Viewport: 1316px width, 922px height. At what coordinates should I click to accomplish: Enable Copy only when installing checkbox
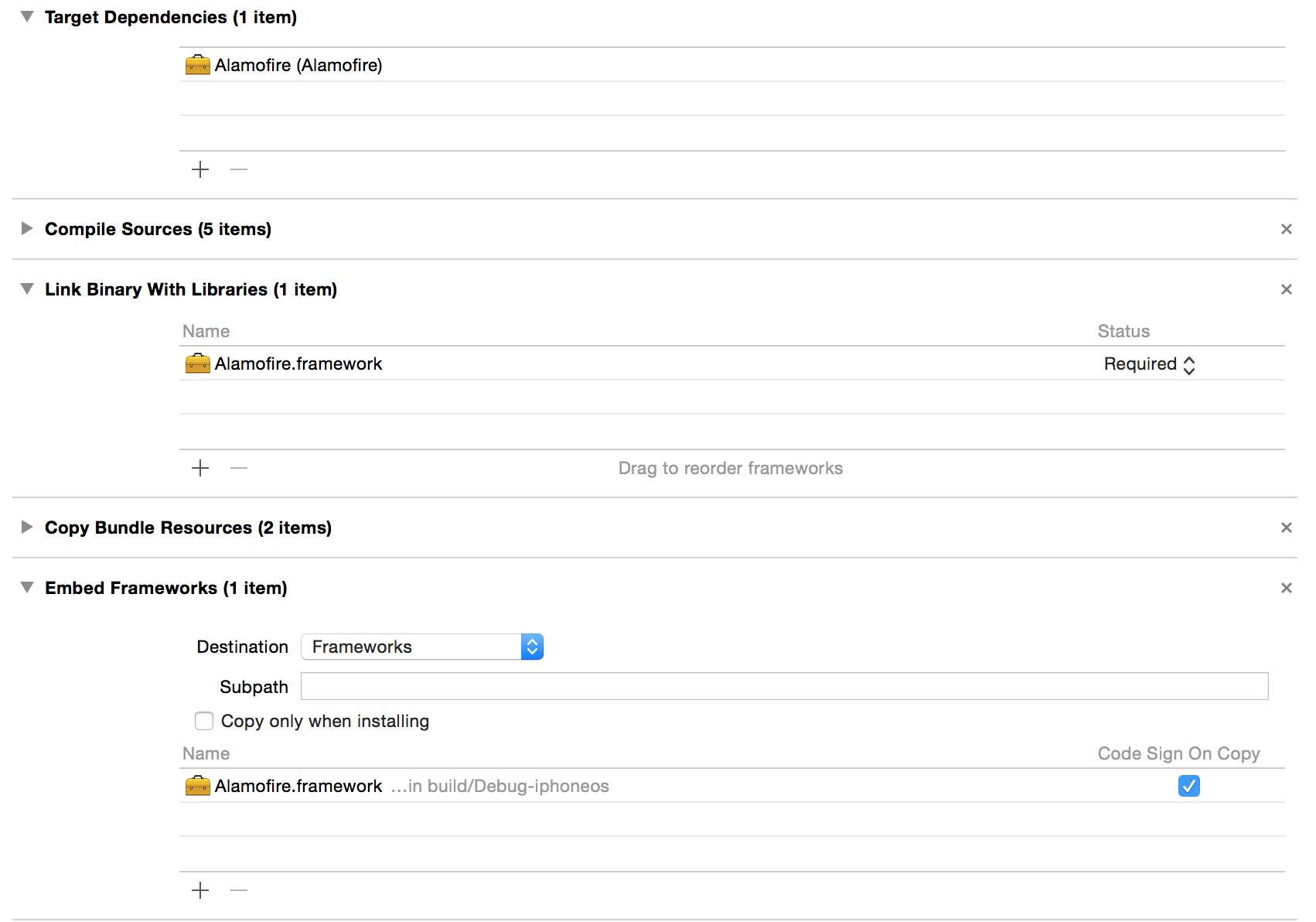(x=204, y=721)
